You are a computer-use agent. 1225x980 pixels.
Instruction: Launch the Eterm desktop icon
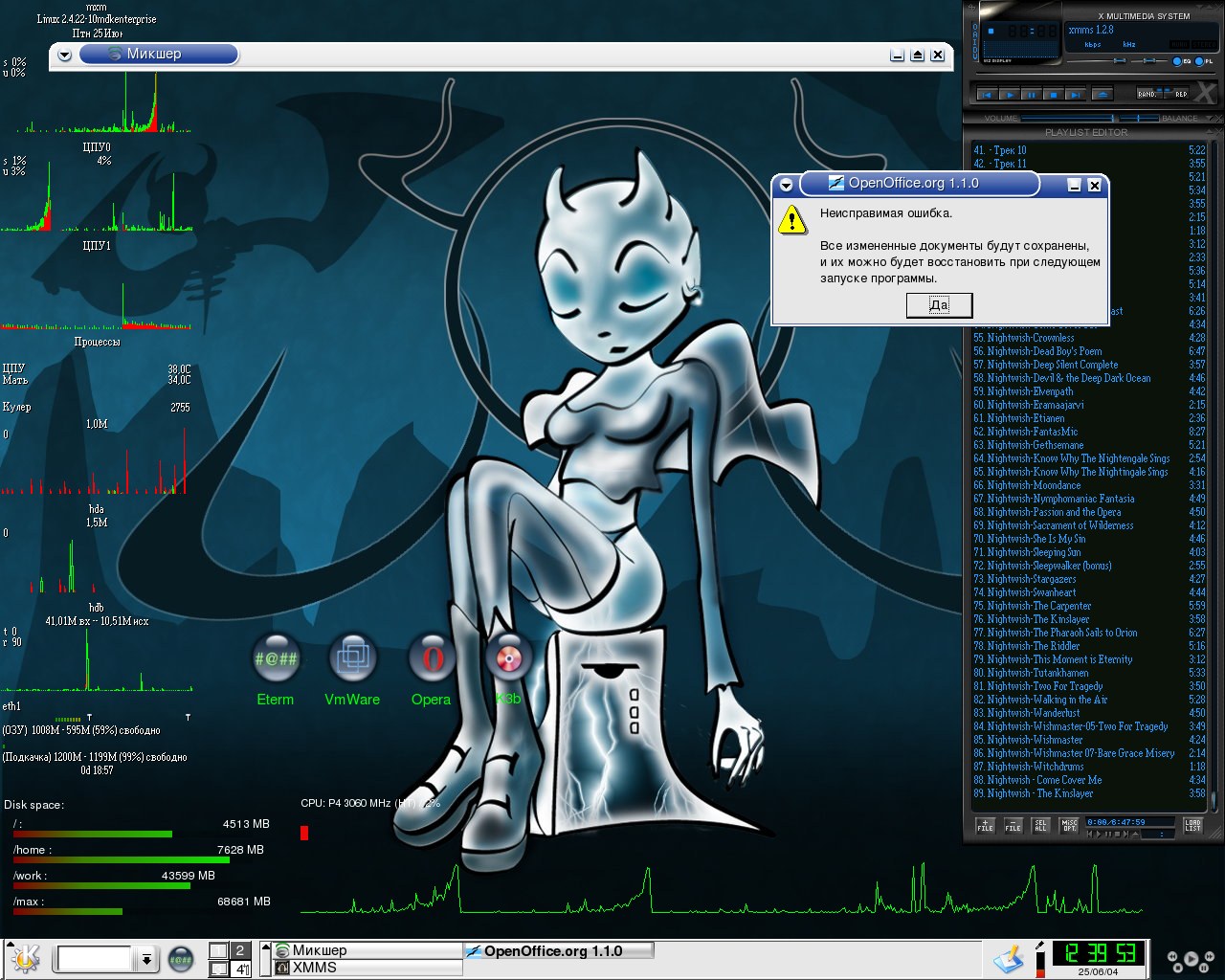click(x=276, y=658)
